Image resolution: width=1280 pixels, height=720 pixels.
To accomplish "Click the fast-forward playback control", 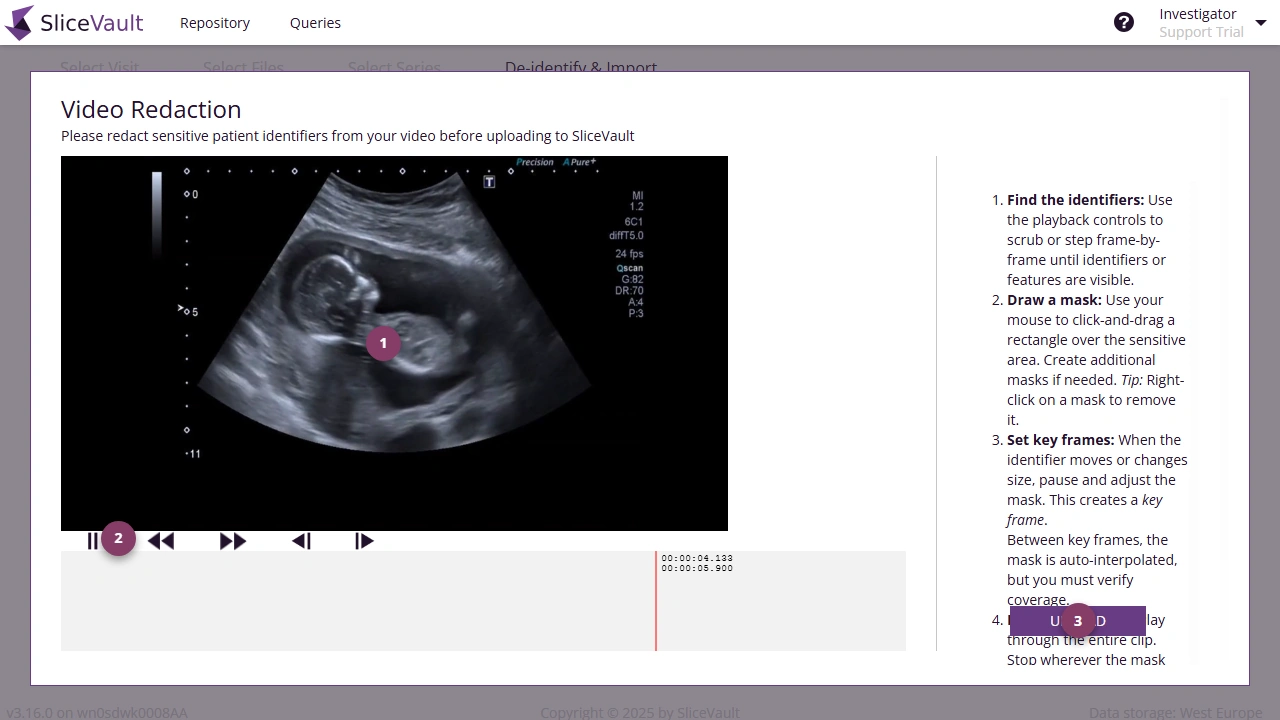I will pos(232,540).
